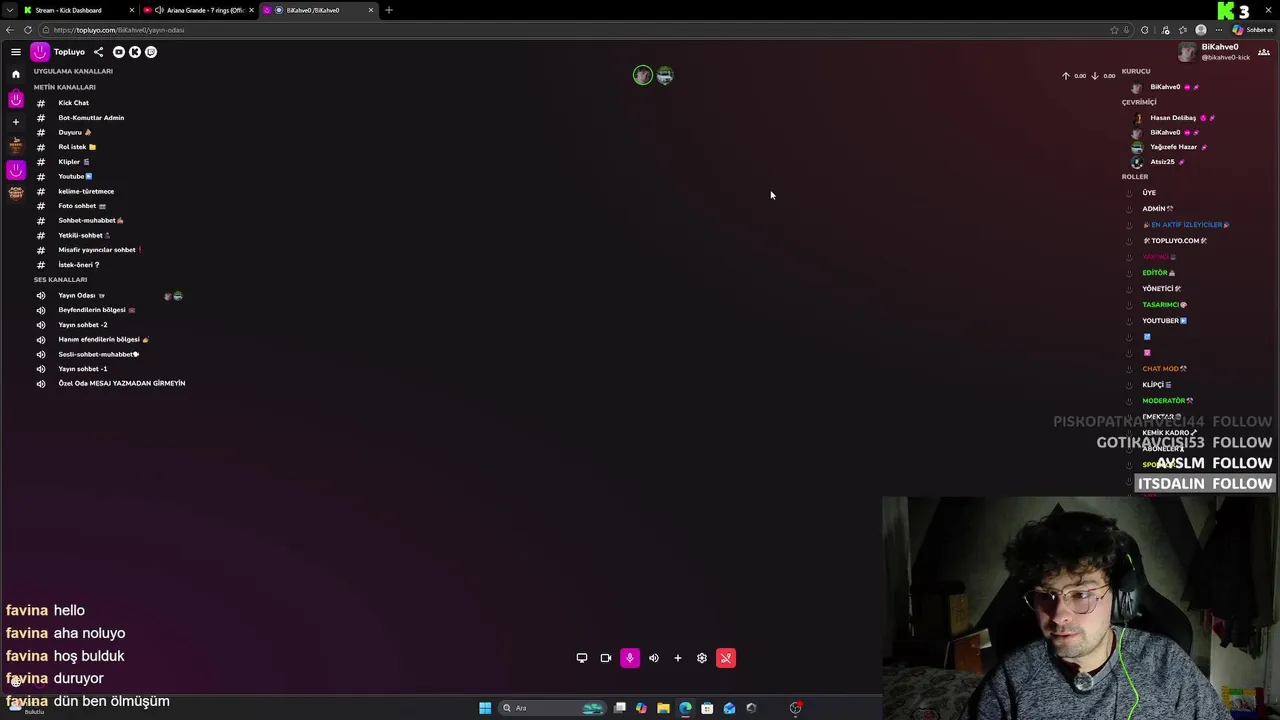Add a new server with the plus icon
The height and width of the screenshot is (720, 1280).
(x=15, y=122)
